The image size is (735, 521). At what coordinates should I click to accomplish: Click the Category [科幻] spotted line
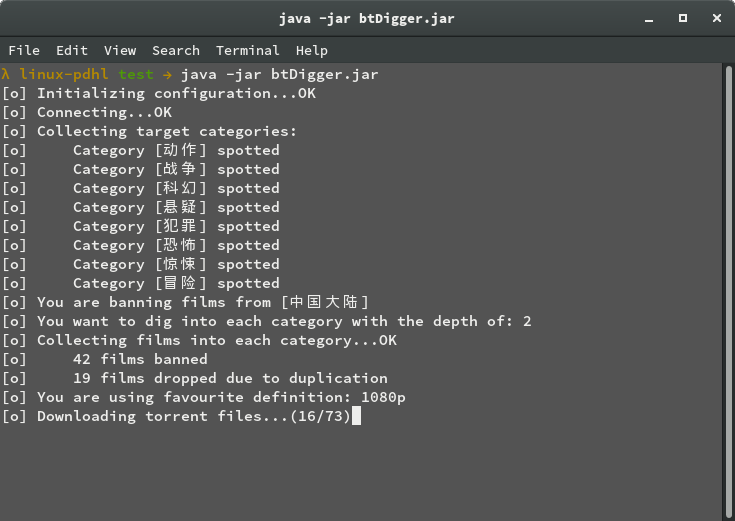(141, 188)
